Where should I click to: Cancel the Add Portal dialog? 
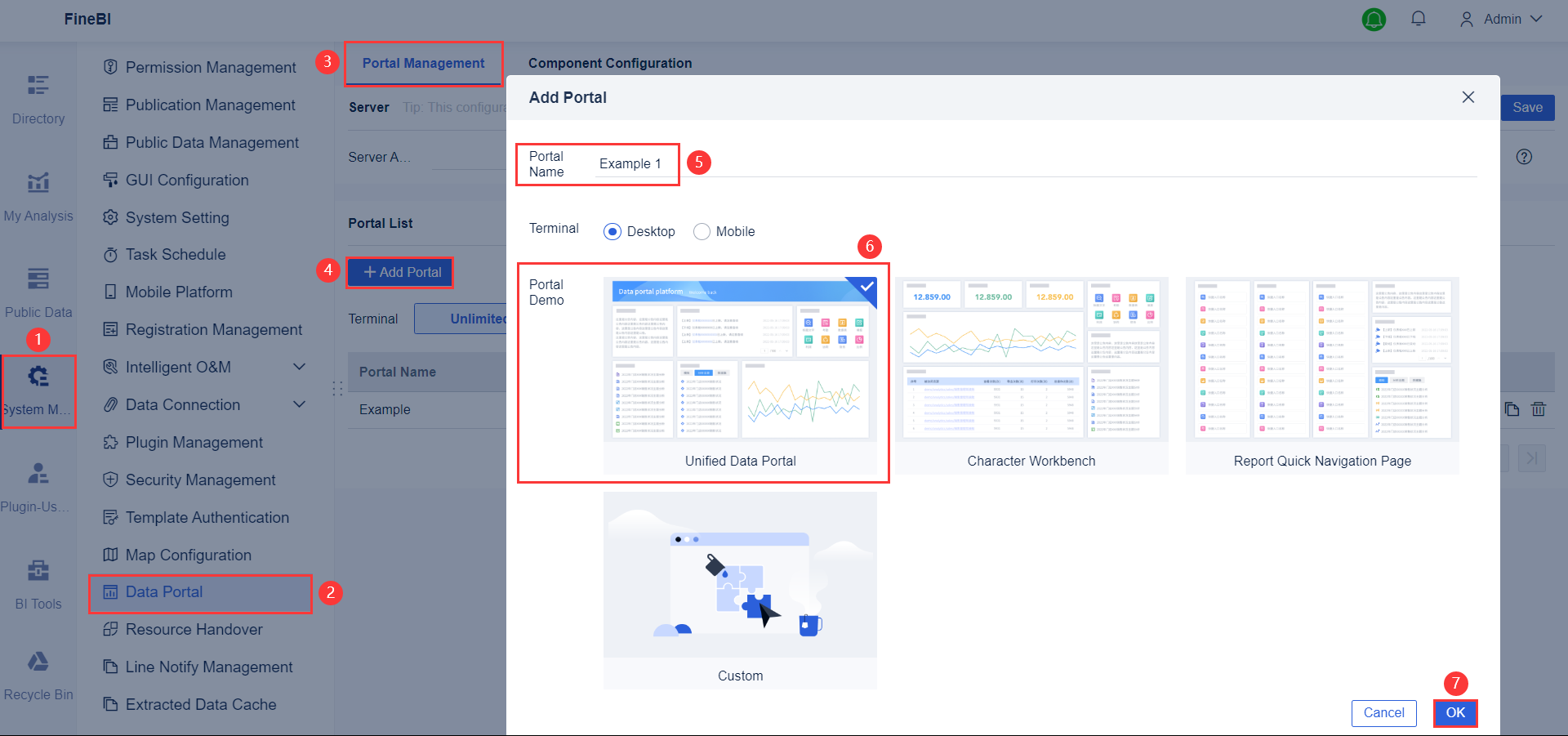[1383, 712]
